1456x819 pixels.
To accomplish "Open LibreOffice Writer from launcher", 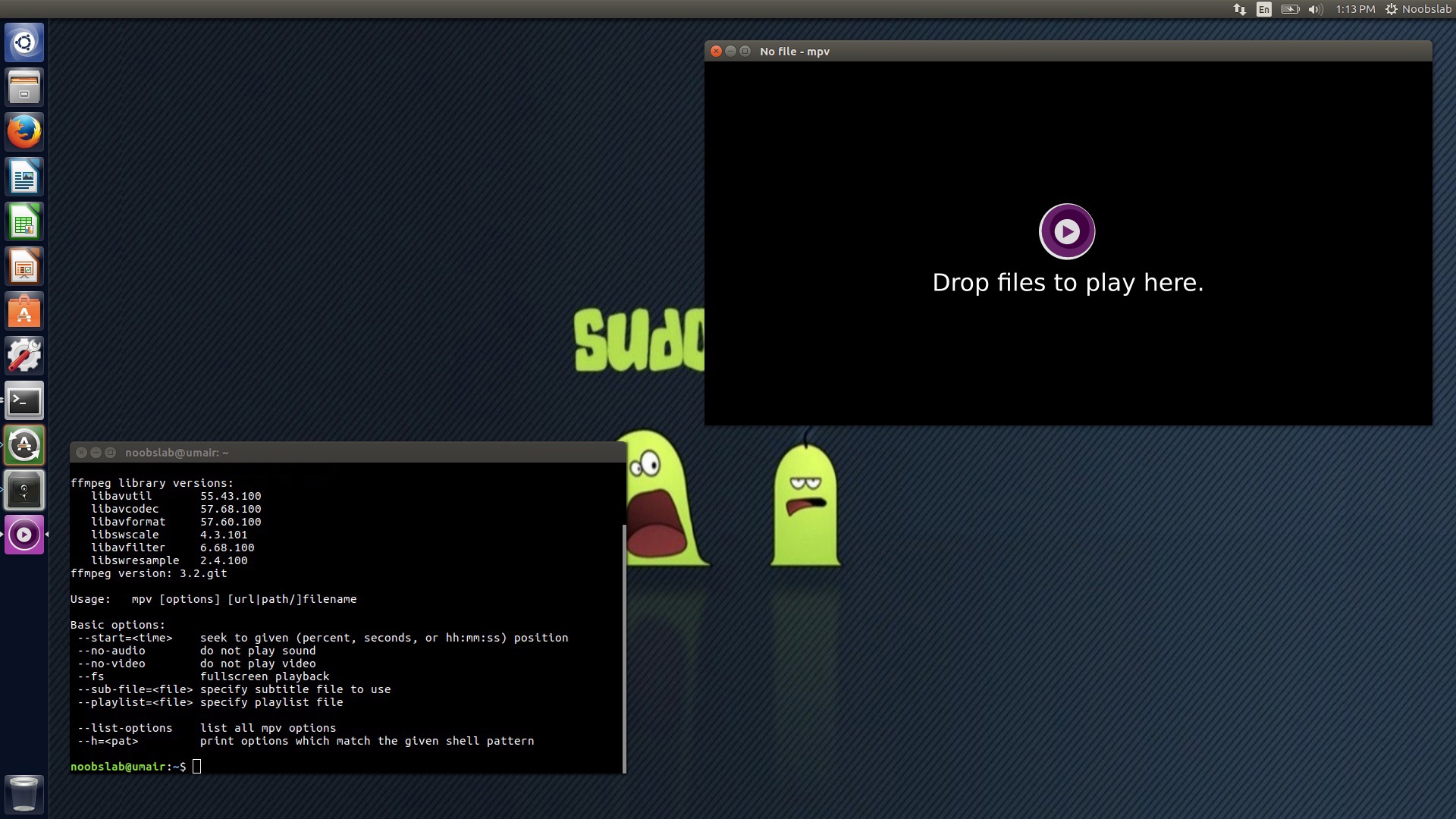I will [24, 177].
